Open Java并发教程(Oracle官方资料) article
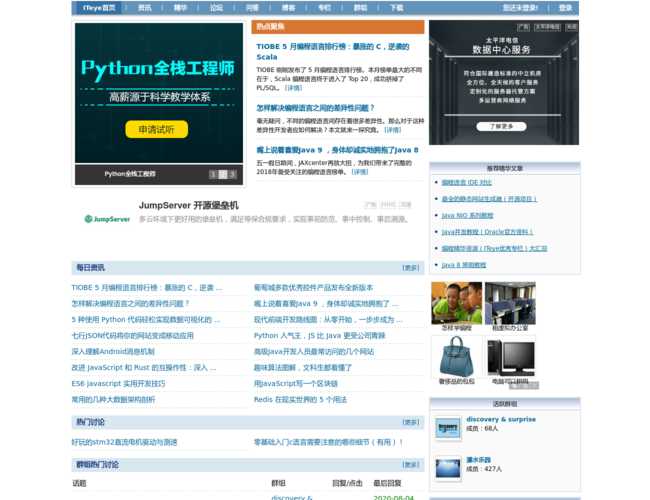 click(x=487, y=232)
